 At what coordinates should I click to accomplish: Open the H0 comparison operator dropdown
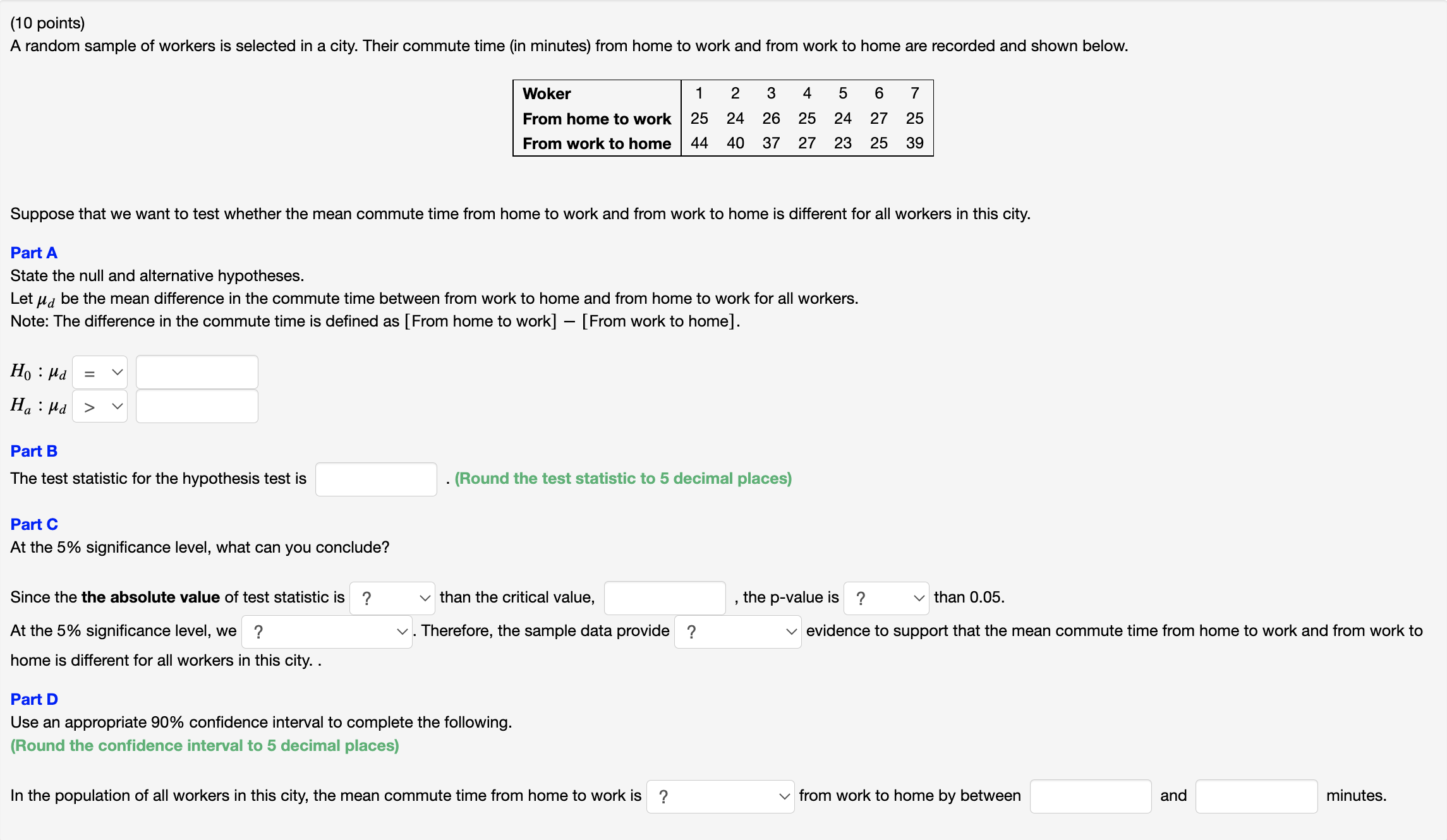tap(99, 371)
